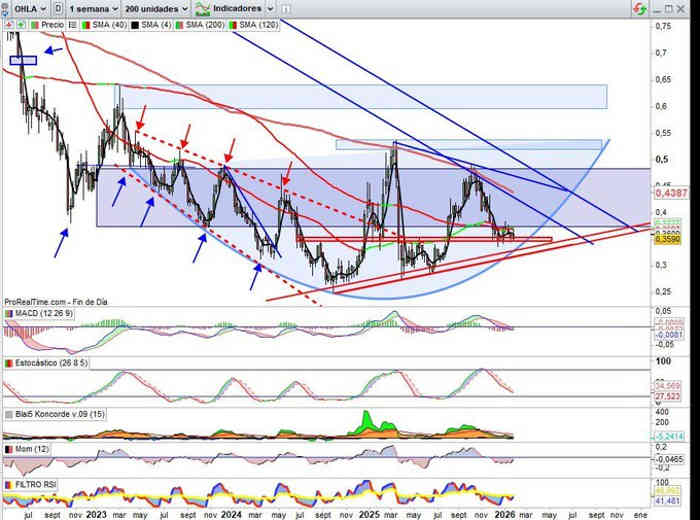Viewport: 700px width, 520px height.
Task: Click the MACD (12 26 9) label
Action: coord(37,316)
